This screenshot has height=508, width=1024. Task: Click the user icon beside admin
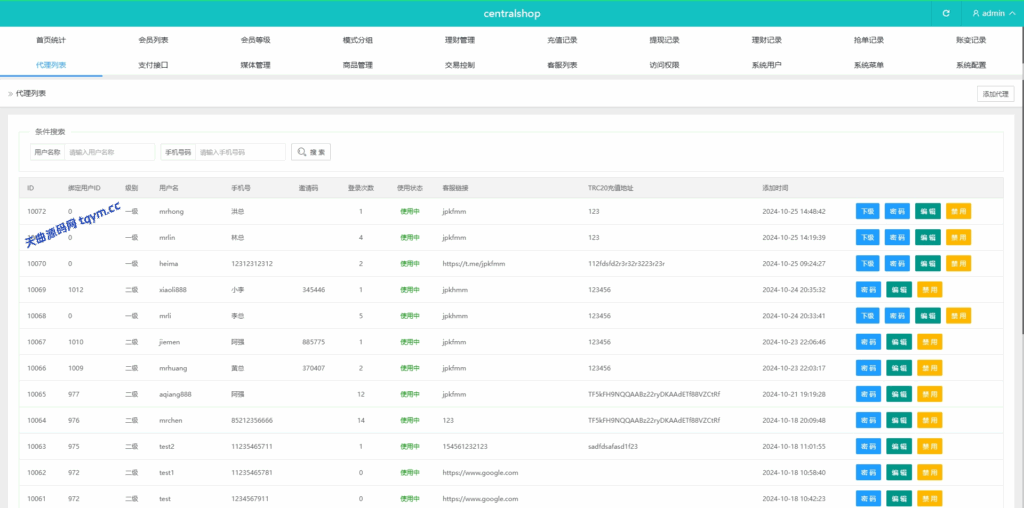pyautogui.click(x=975, y=13)
